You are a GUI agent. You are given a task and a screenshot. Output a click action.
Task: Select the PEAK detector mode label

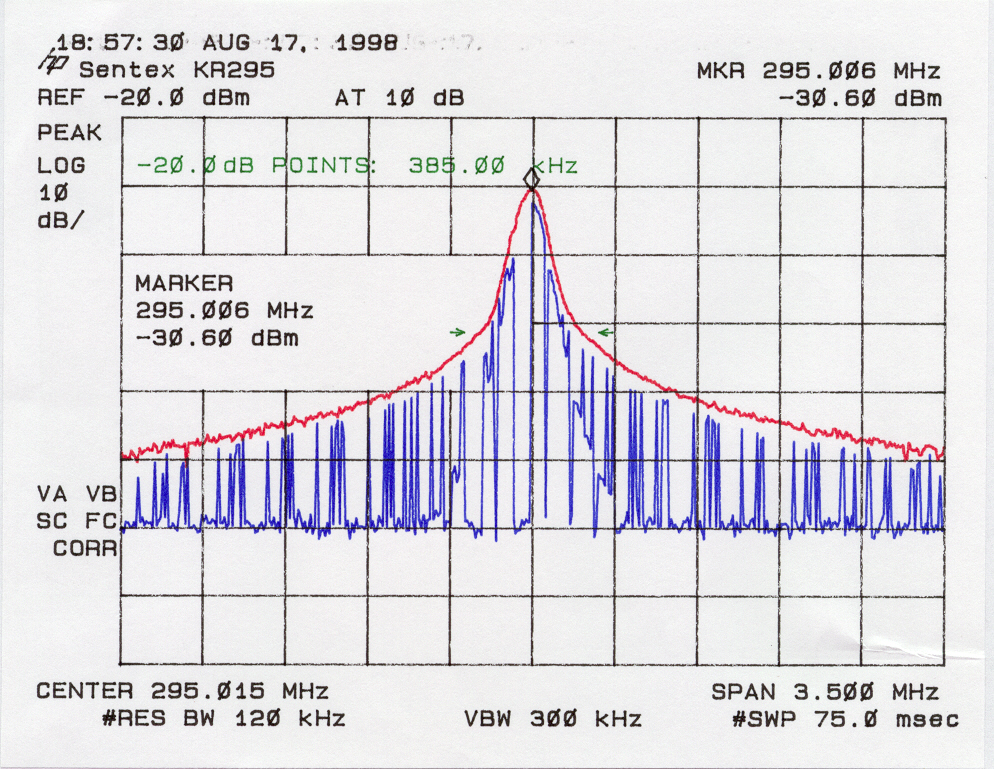tap(63, 133)
